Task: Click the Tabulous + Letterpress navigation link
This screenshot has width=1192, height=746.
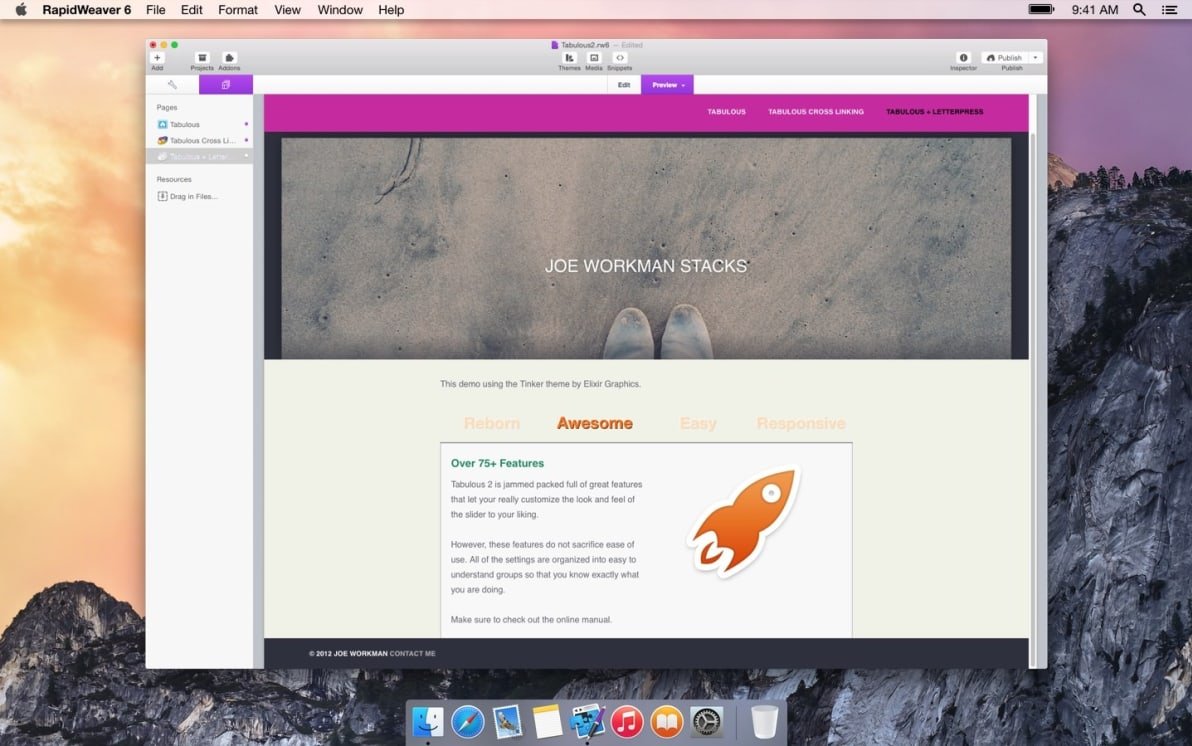Action: pos(934,112)
